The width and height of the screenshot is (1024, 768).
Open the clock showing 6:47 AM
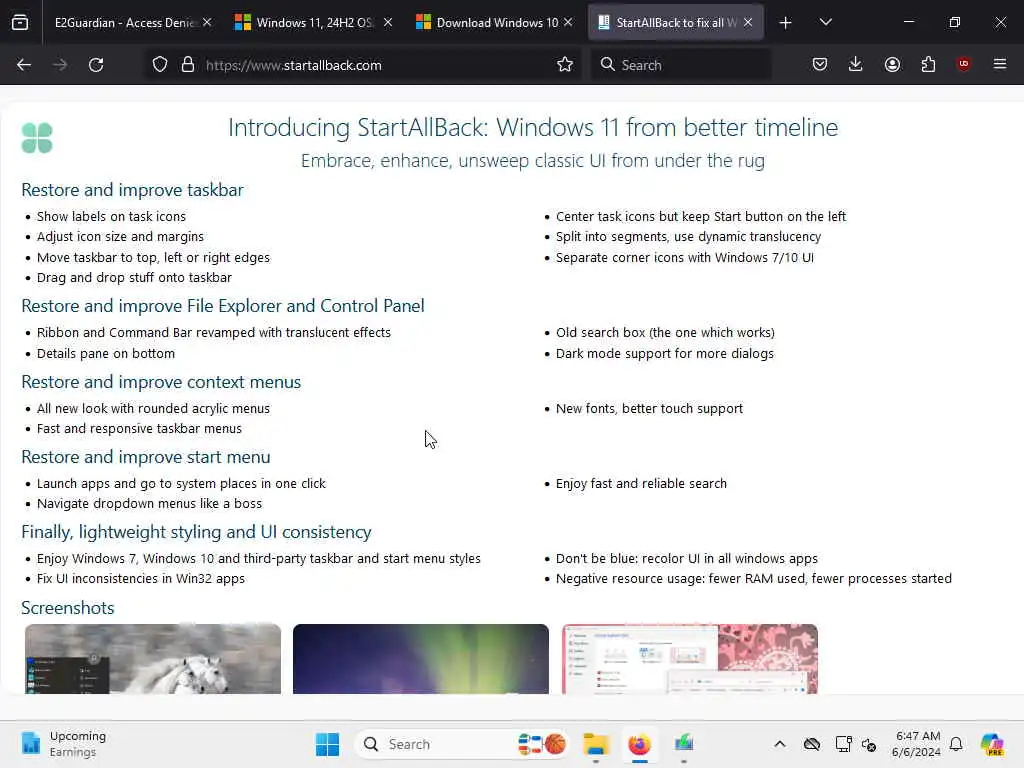coord(917,744)
